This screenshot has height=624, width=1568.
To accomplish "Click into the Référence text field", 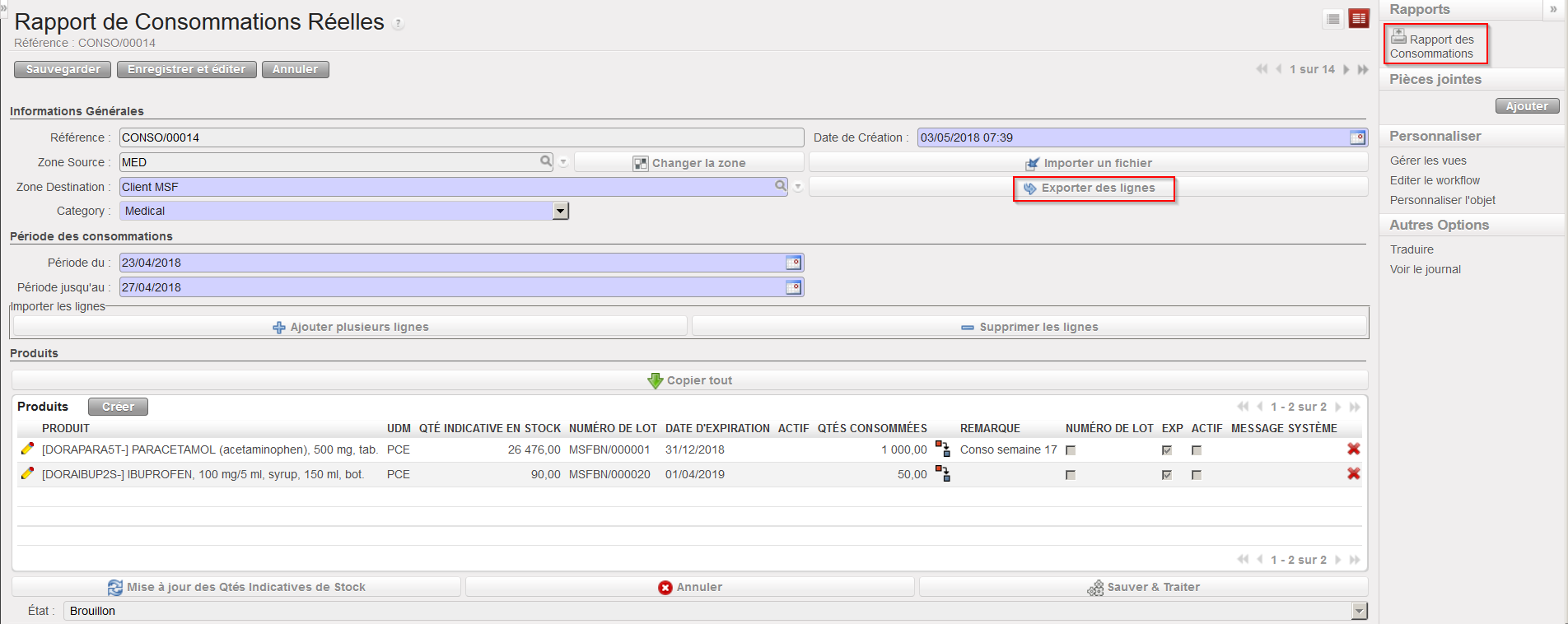I will click(x=461, y=137).
